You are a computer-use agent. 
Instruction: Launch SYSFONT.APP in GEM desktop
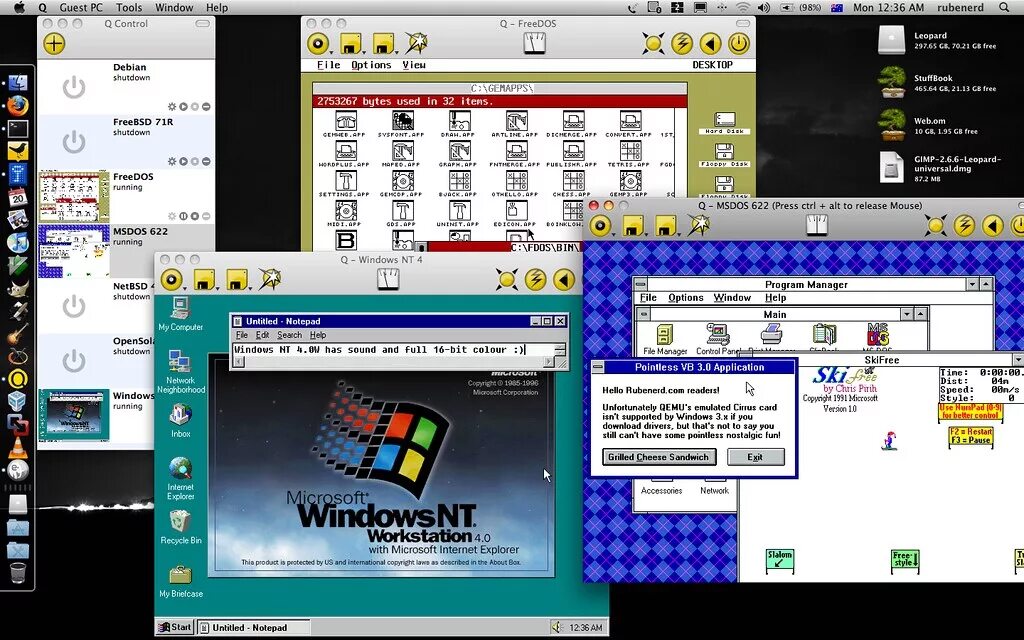[401, 124]
